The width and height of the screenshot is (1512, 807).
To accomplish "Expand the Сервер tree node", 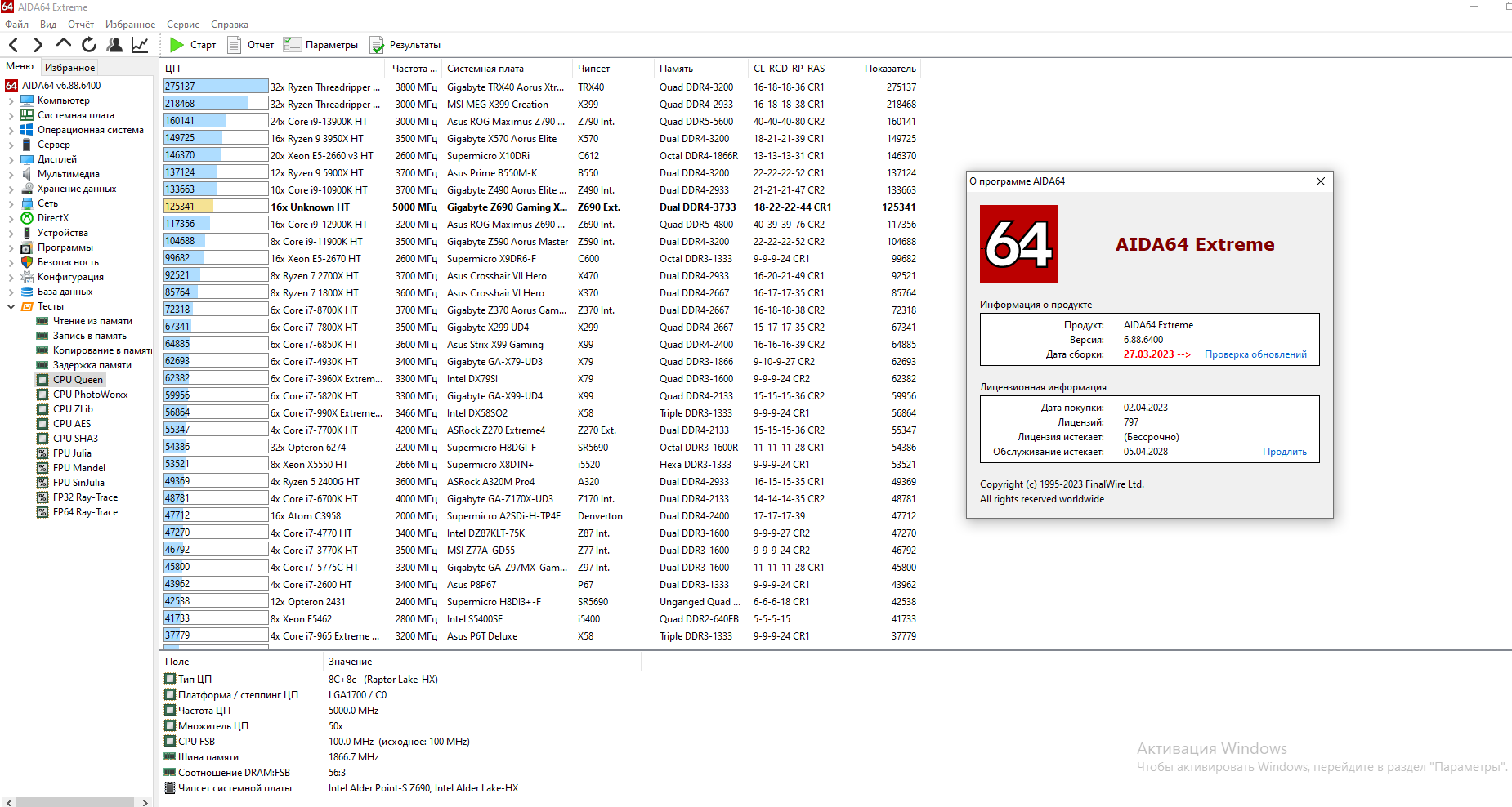I will (11, 145).
